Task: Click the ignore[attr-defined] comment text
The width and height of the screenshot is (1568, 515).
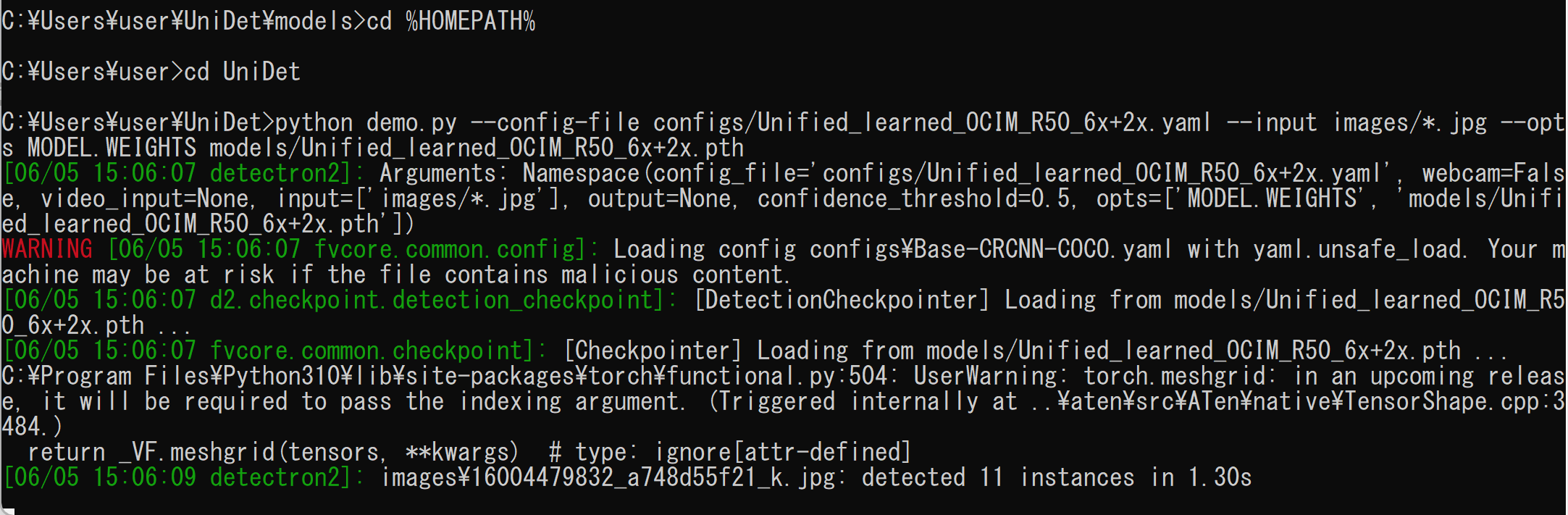Action: pyautogui.click(x=782, y=452)
